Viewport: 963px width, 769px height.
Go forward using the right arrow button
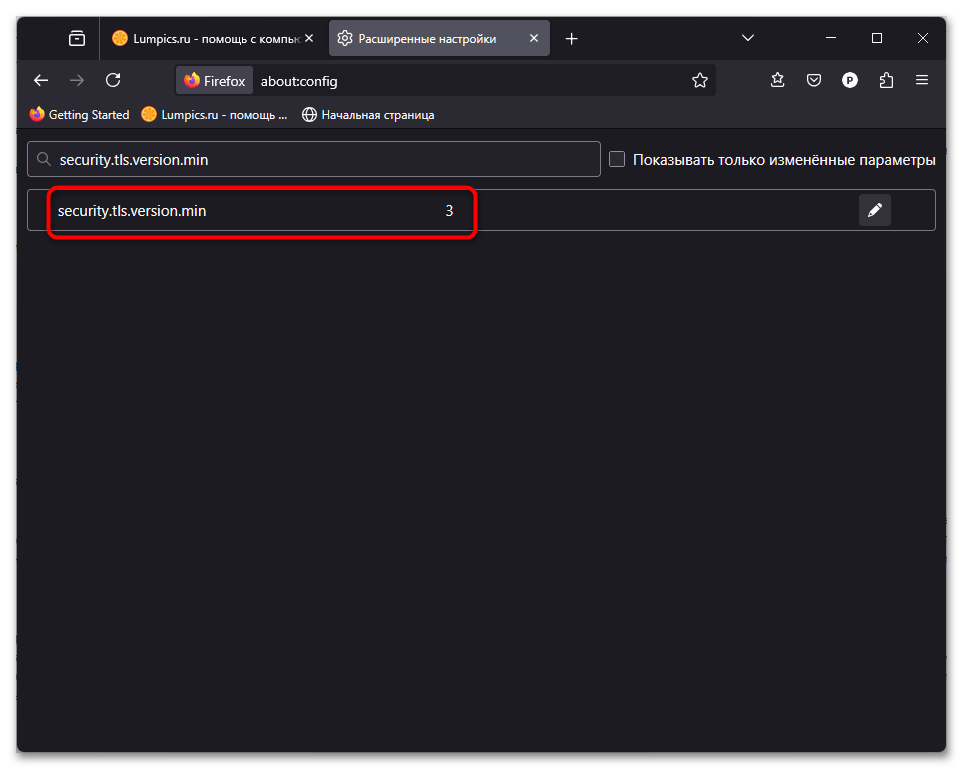tap(77, 80)
